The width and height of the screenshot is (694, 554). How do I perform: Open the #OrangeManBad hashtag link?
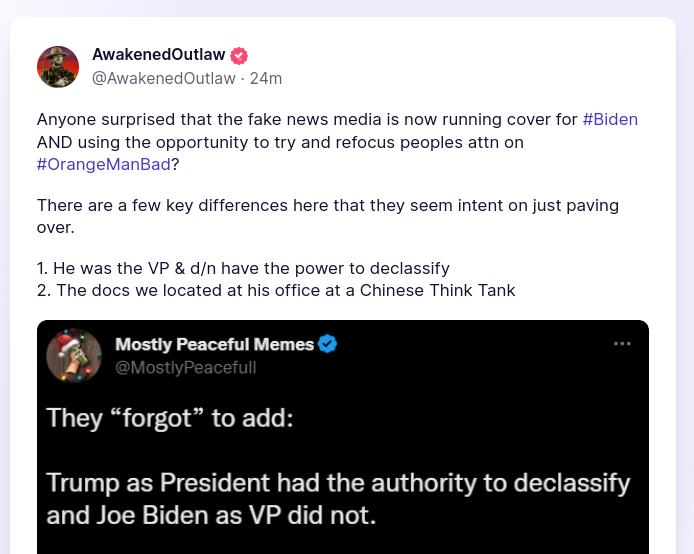104,164
